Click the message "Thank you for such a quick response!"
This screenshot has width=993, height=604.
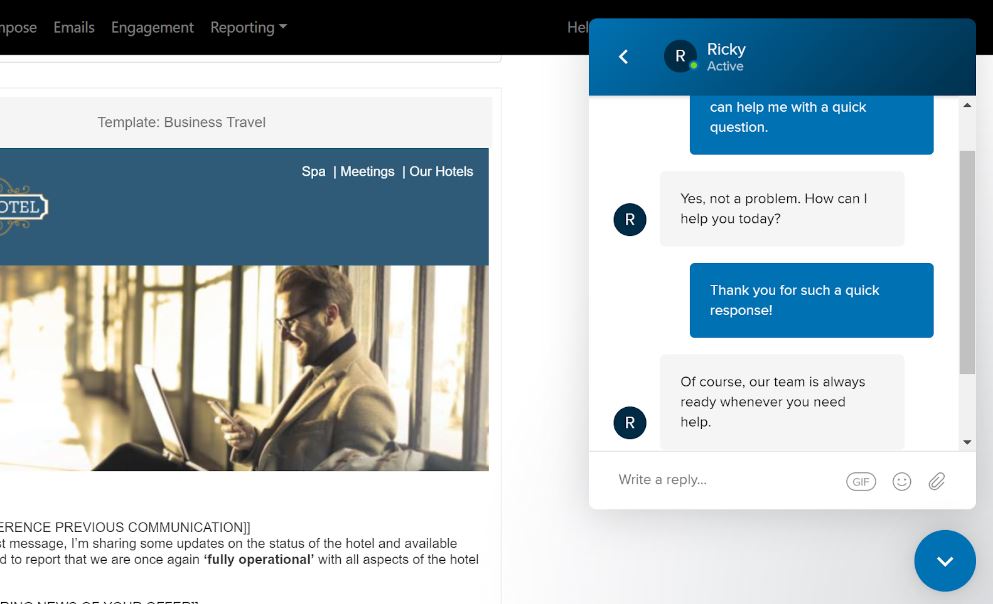pos(811,300)
